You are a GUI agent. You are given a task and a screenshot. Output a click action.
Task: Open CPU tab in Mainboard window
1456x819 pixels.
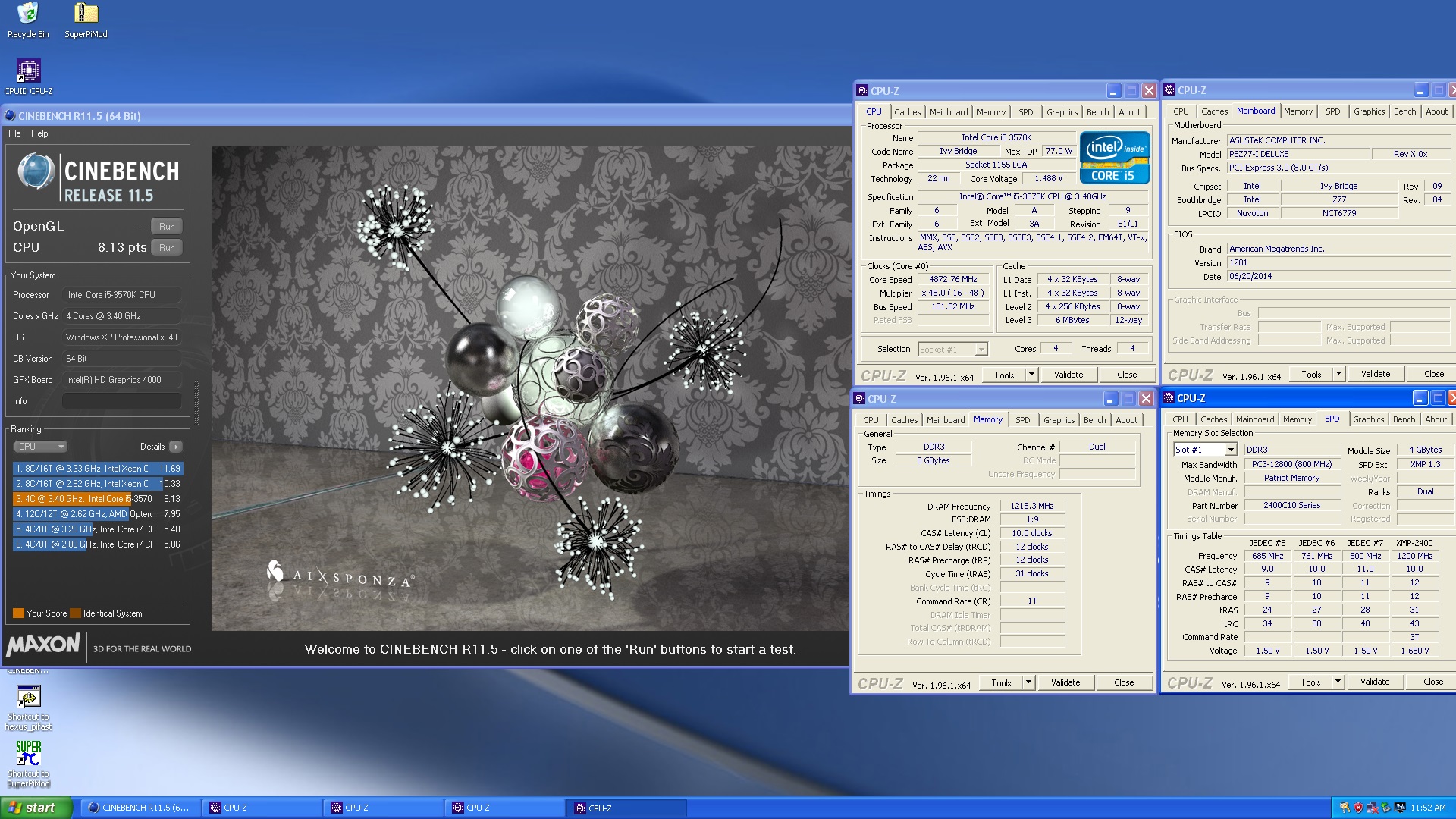1181,111
